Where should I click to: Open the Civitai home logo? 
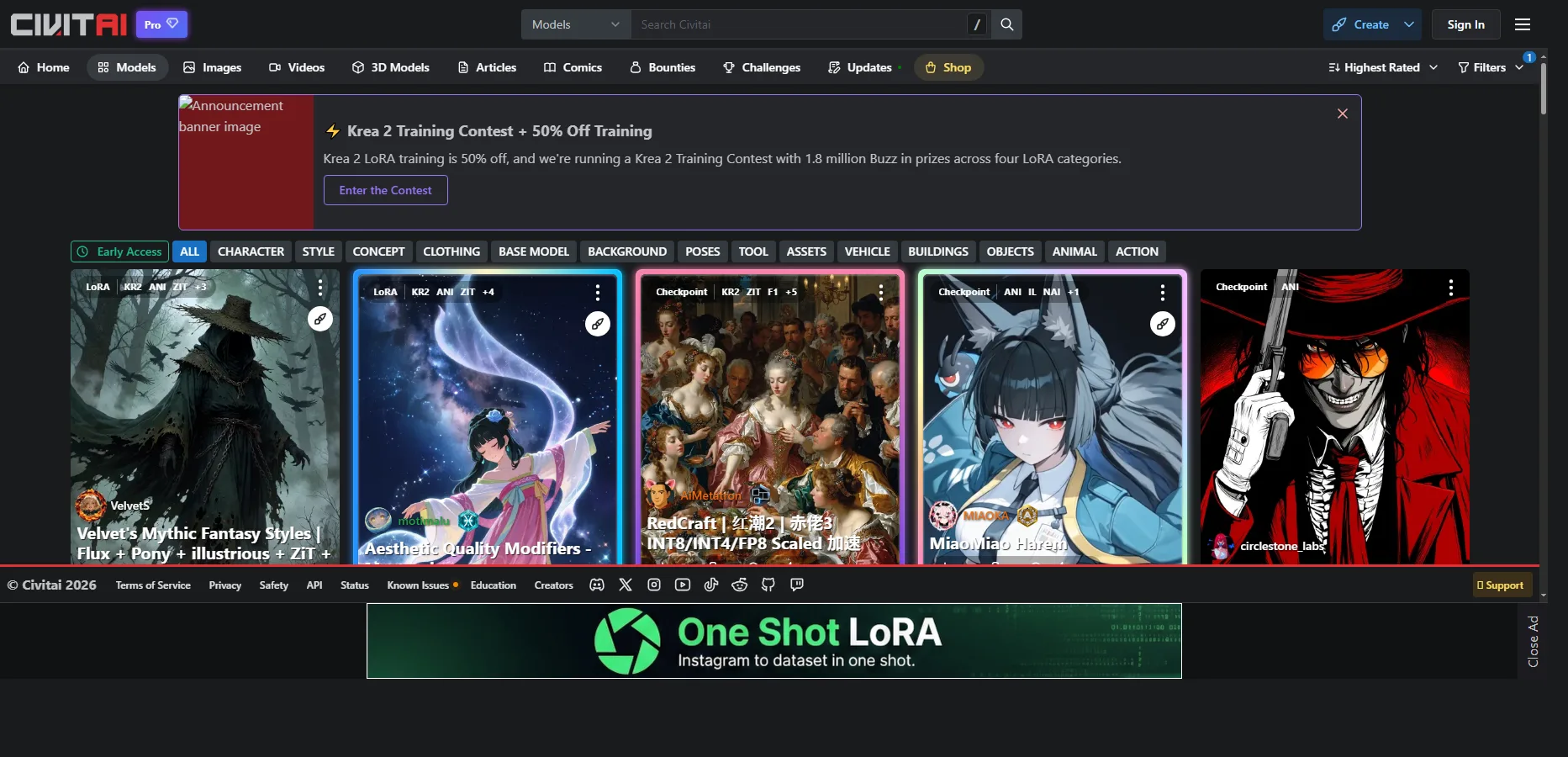pos(69,24)
